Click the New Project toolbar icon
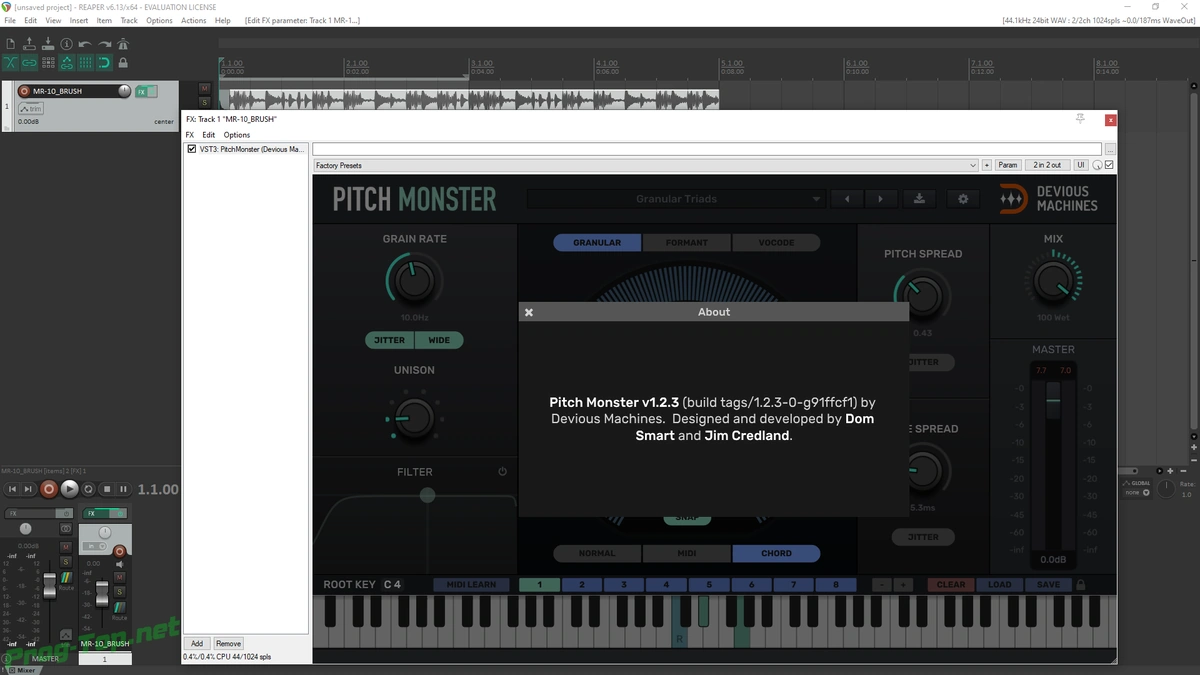 11,44
